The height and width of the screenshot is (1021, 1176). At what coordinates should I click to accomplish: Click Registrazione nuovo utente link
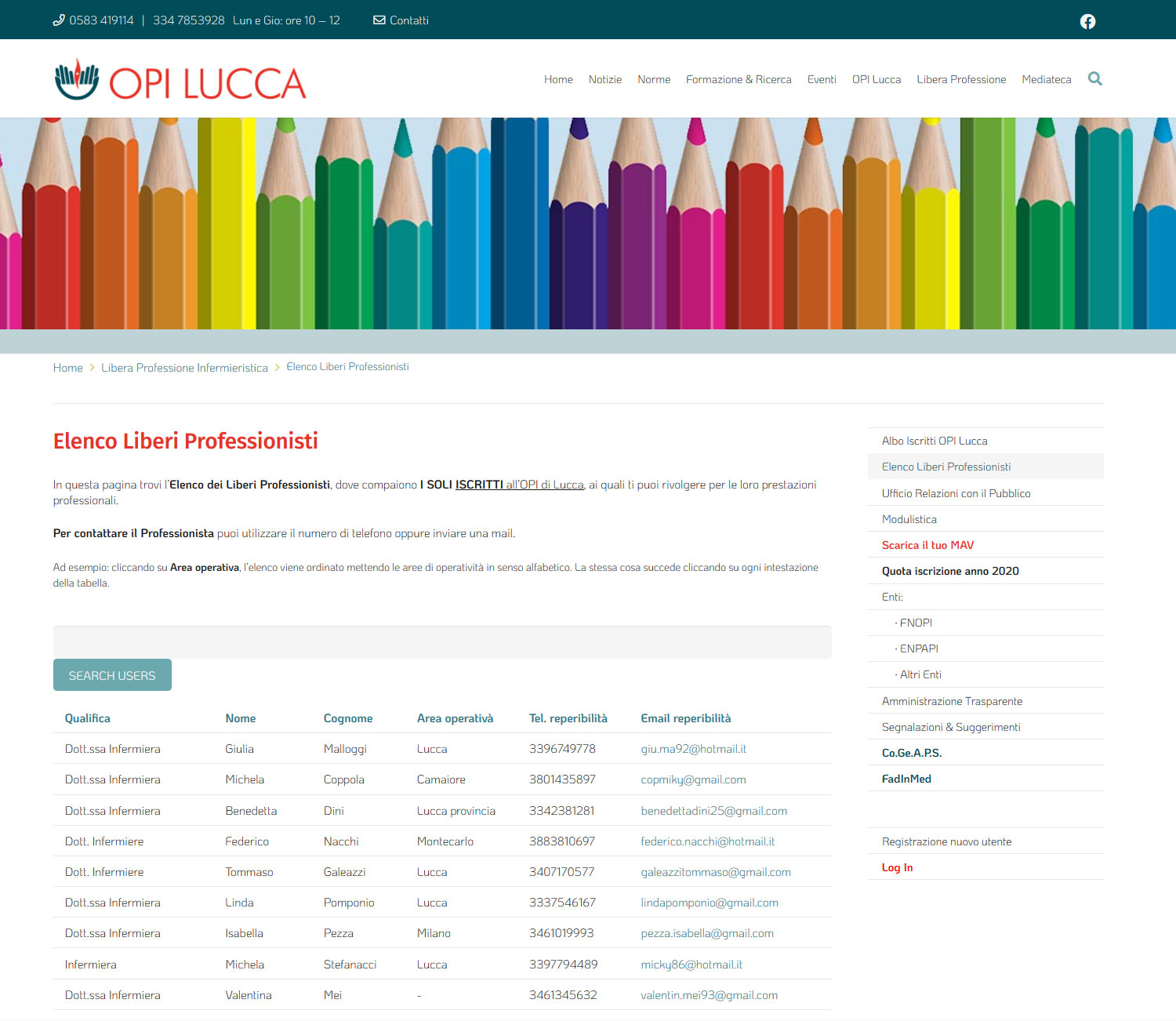pos(946,841)
